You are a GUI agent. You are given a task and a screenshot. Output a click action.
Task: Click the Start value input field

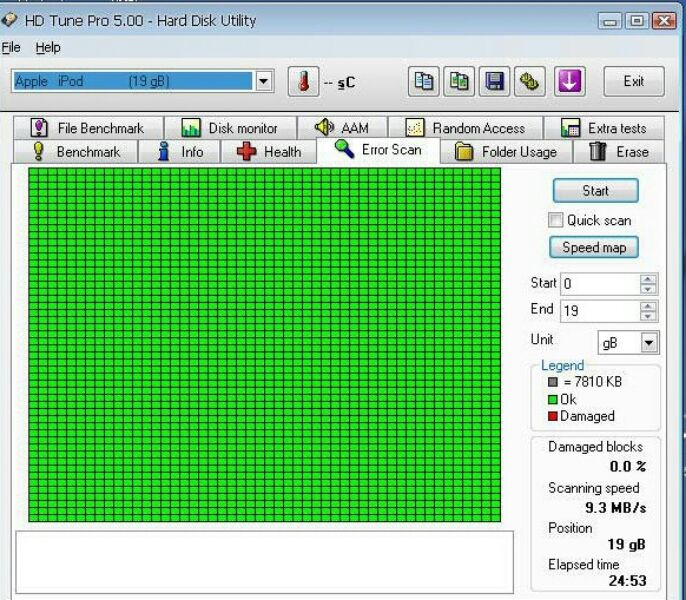600,284
